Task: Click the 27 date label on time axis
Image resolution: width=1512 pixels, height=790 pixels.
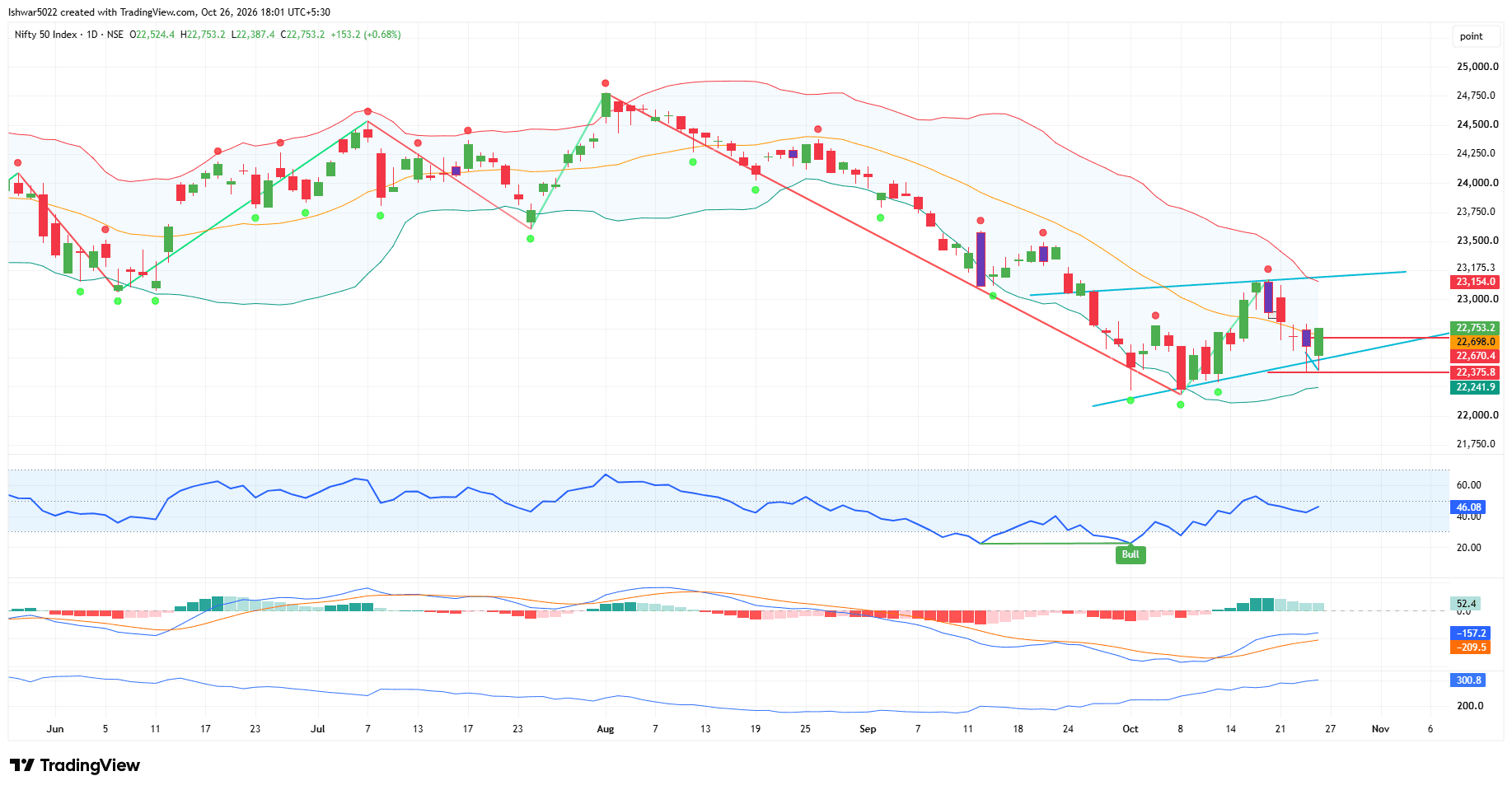Action: click(x=1330, y=729)
